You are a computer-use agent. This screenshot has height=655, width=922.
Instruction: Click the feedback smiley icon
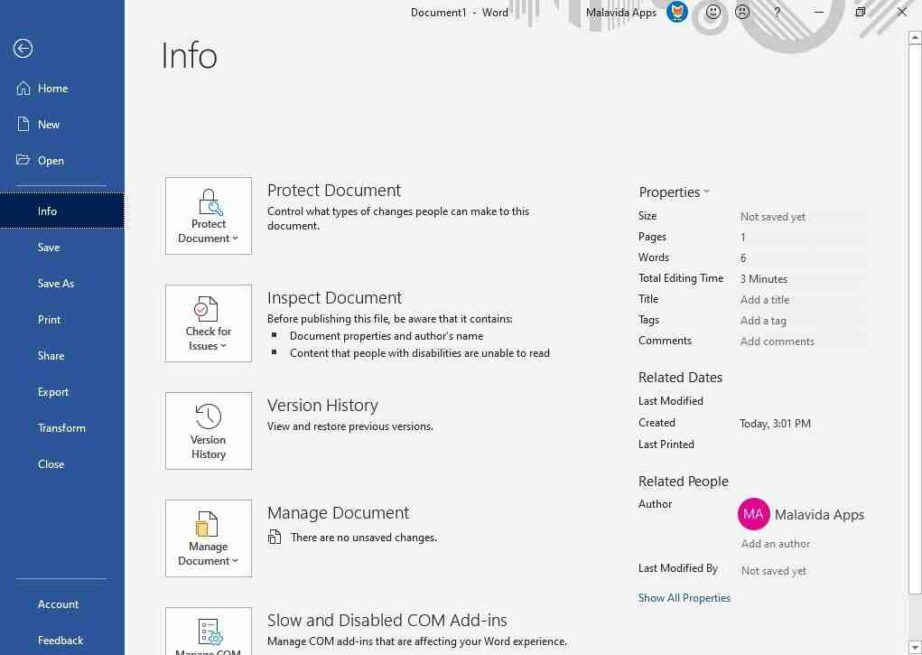click(x=711, y=13)
